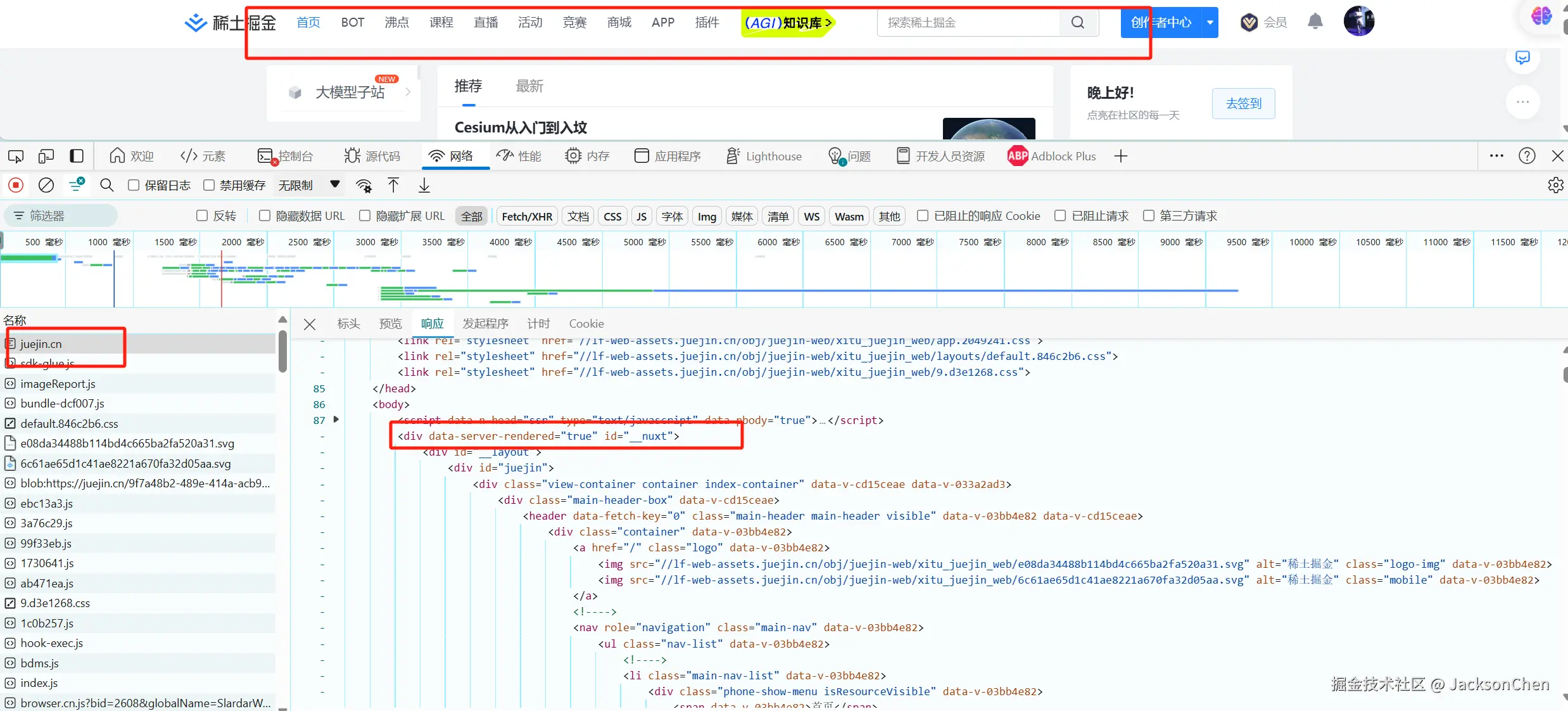Open the 标头 tab in request details
The width and height of the screenshot is (1568, 711).
348,324
